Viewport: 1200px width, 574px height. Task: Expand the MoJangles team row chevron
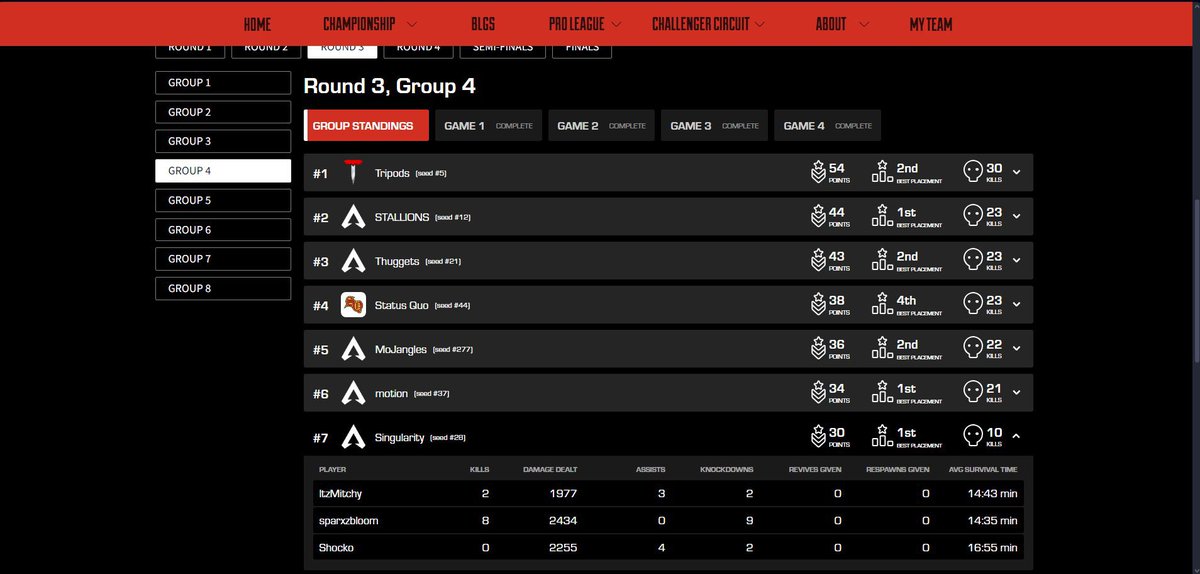point(1017,348)
